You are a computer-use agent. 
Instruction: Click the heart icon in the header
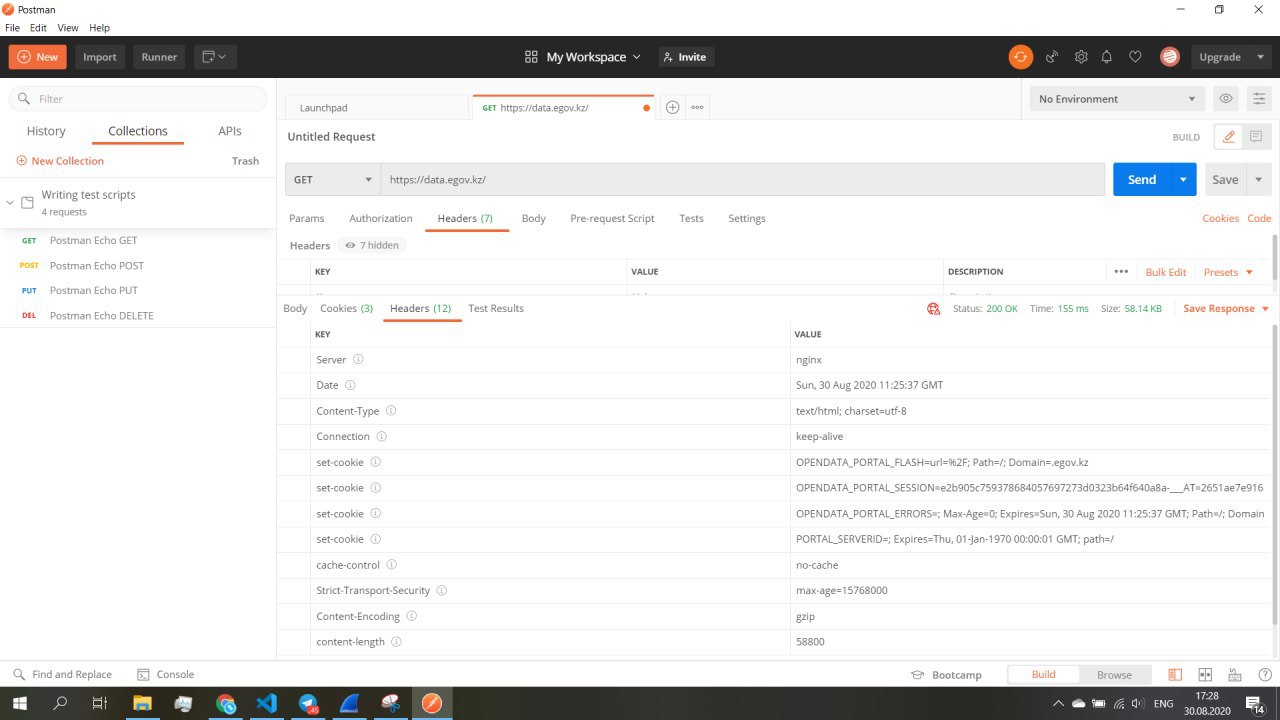(1135, 57)
